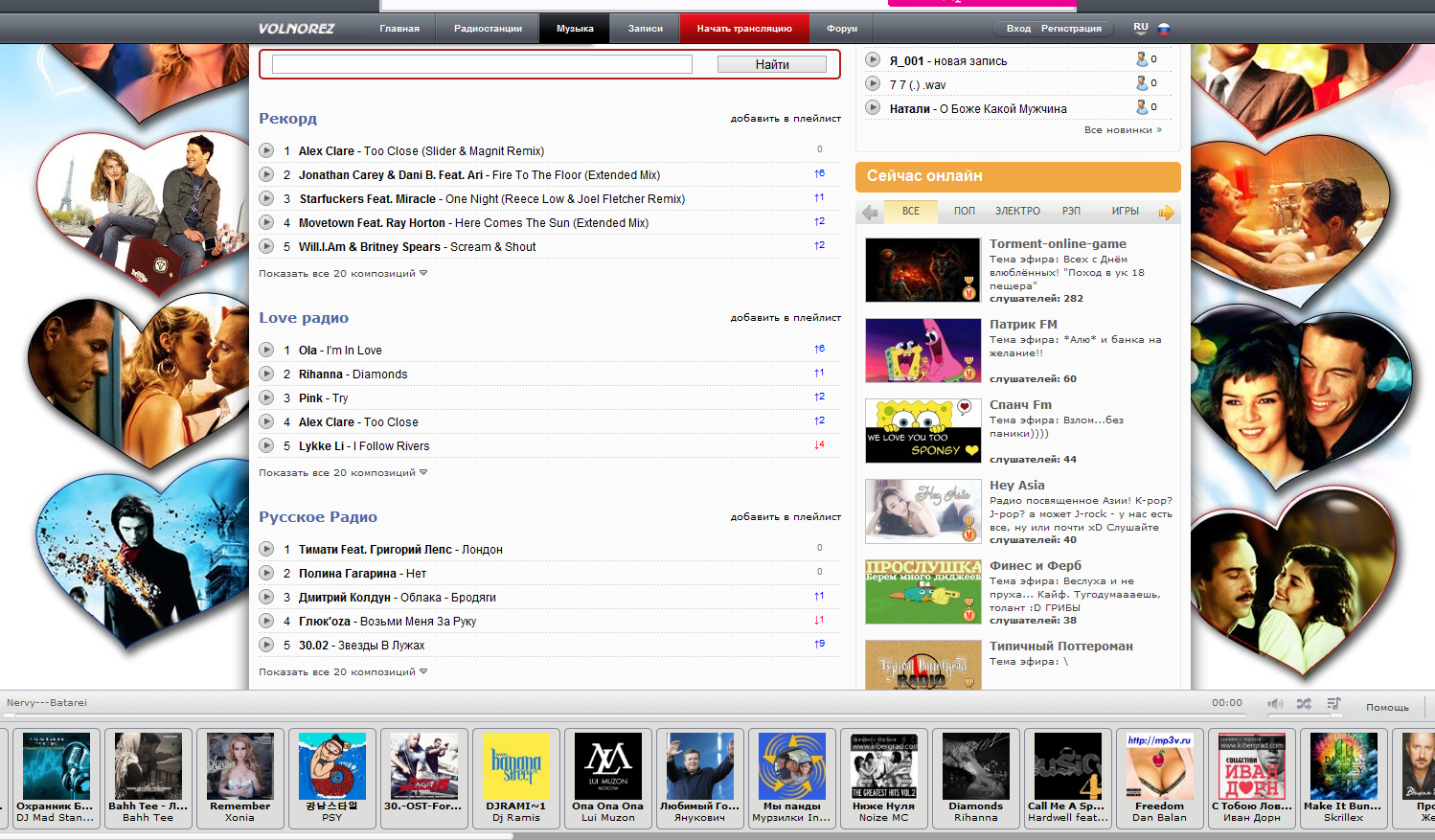Play Lykke Li I Follow Rivers

[x=266, y=445]
